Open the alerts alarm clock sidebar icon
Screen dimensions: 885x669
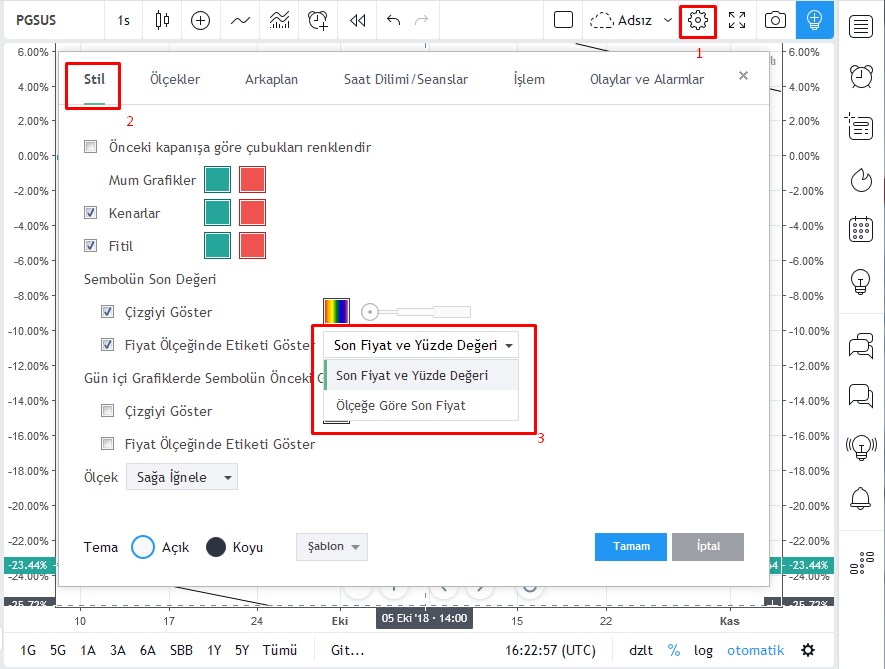[x=861, y=76]
